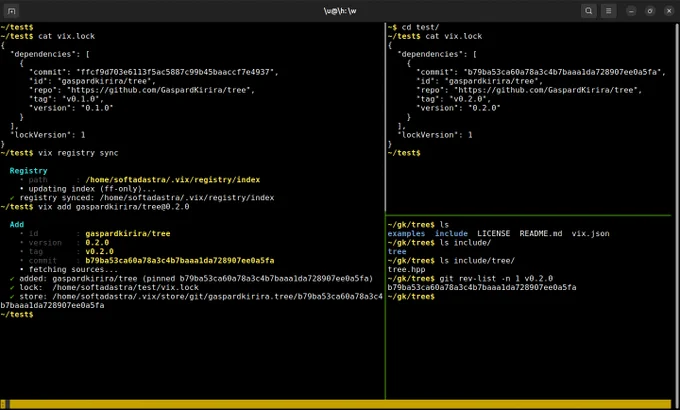The width and height of the screenshot is (680, 410).
Task: Click "cd test/" command in right pane
Action: (420, 27)
